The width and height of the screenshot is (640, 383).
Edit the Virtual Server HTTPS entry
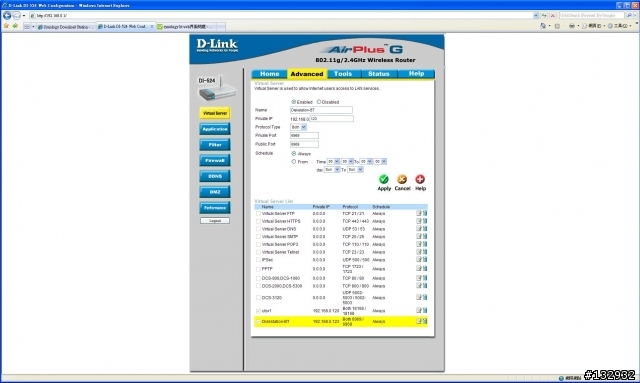[x=418, y=221]
